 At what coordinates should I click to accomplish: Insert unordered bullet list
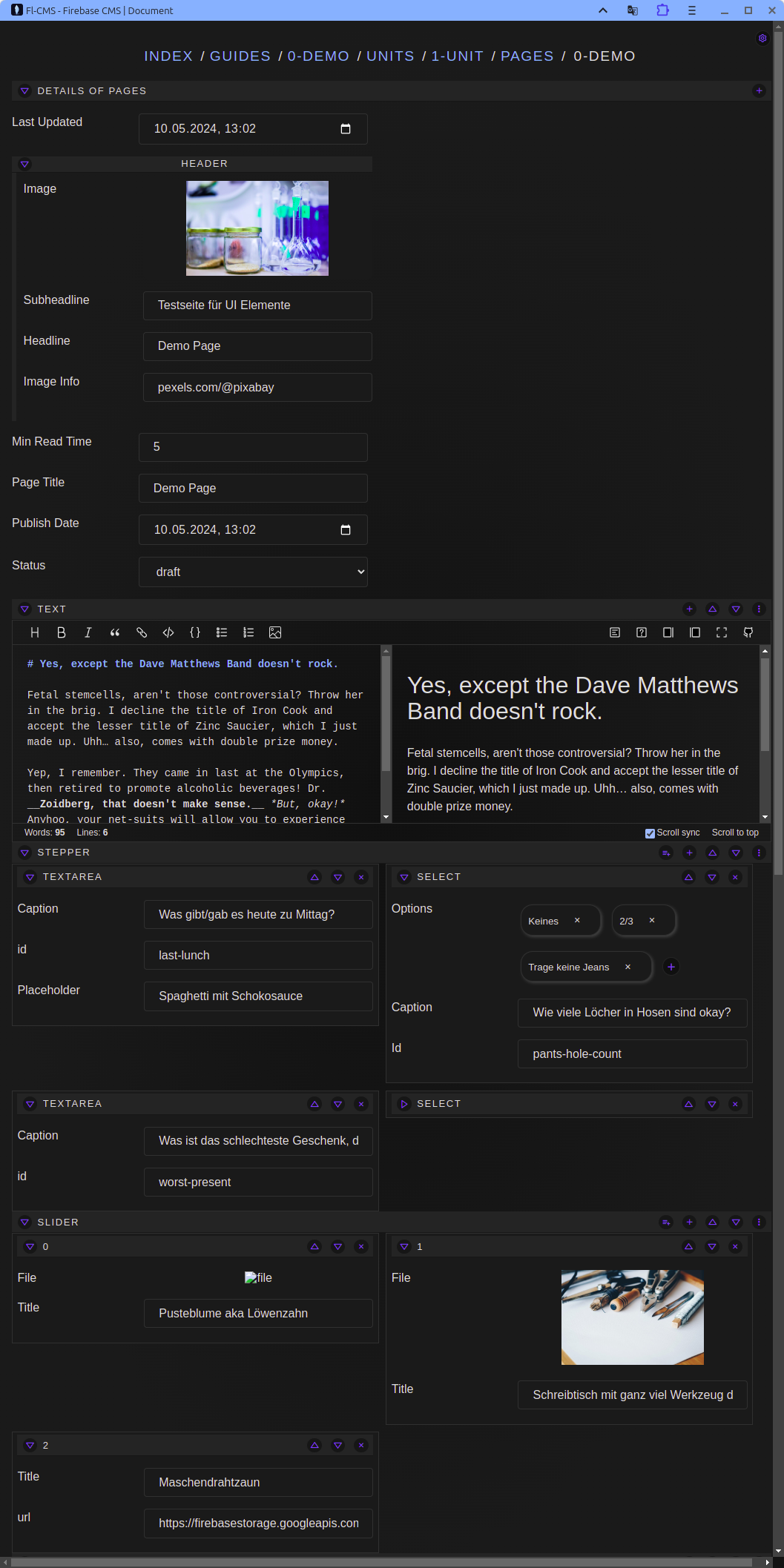coord(222,632)
